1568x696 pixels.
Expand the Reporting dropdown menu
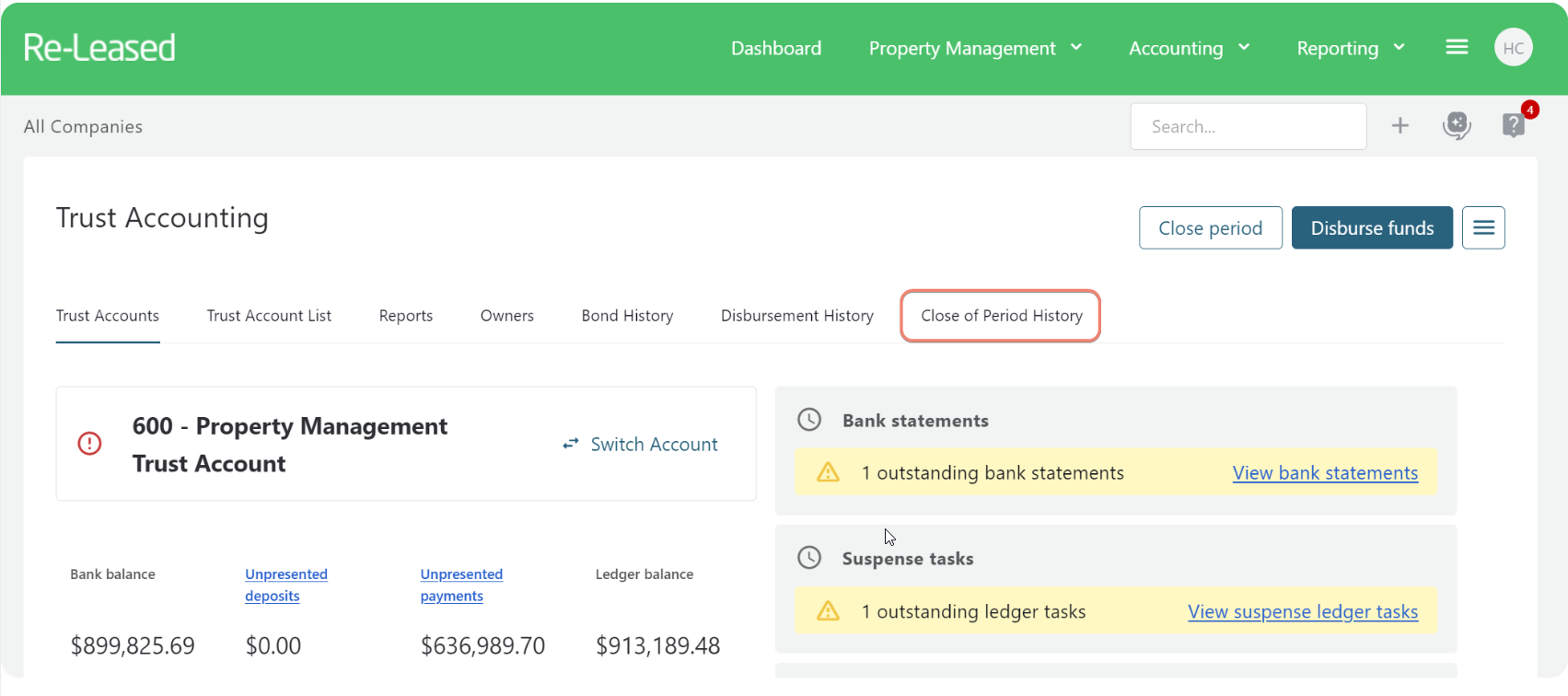tap(1351, 48)
